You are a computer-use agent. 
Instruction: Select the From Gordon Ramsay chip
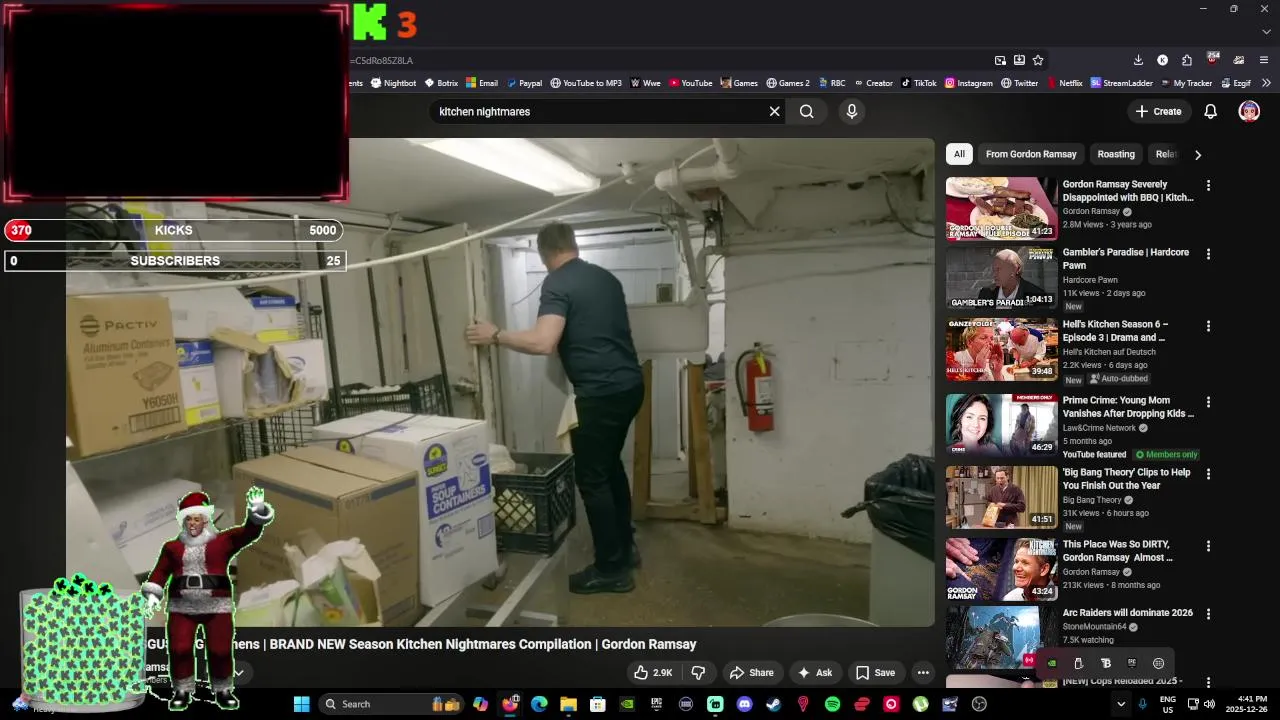[x=1031, y=154]
